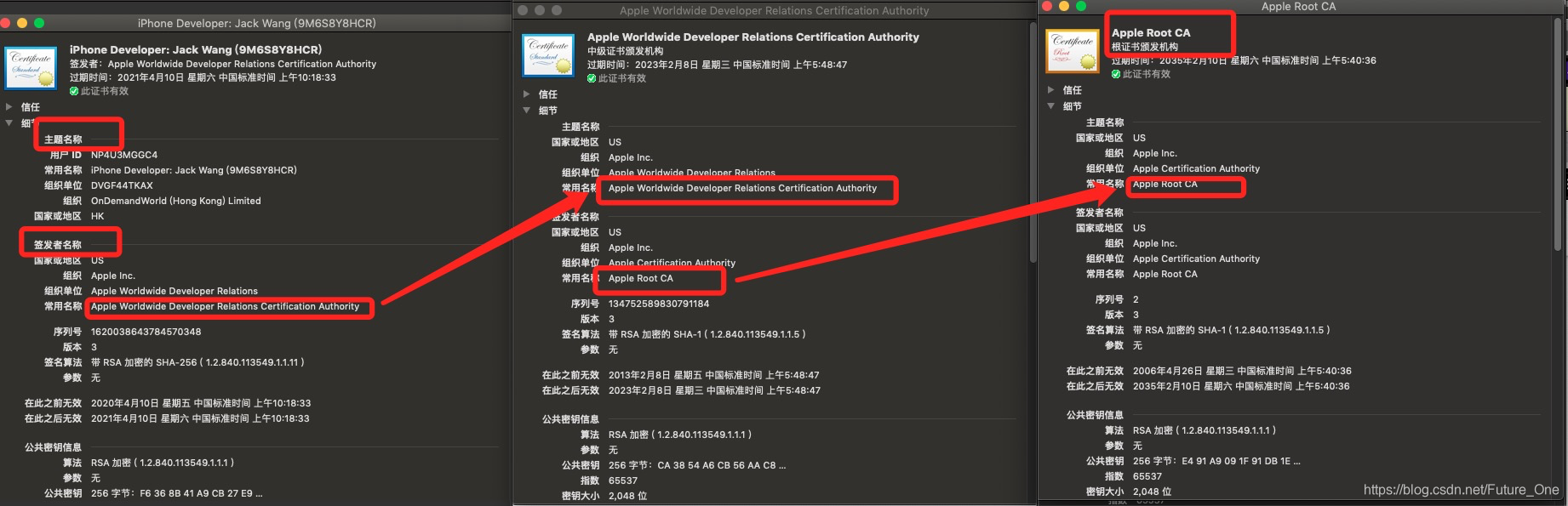Click the iPhone Developer certificate icon in left window
The height and width of the screenshot is (506, 1568).
point(31,68)
